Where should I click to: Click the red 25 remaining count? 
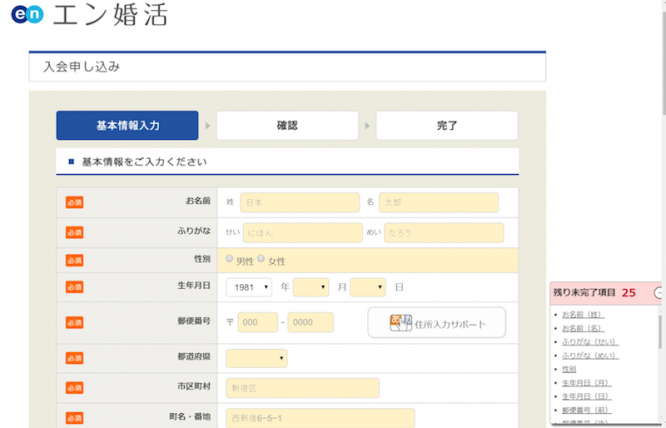(x=629, y=293)
